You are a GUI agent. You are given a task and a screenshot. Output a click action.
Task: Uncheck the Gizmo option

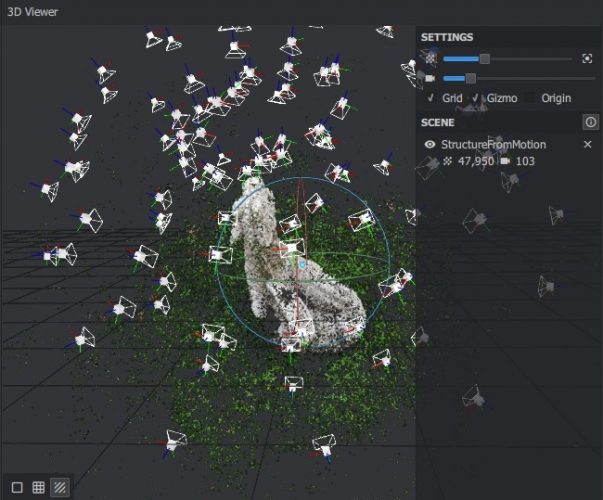[476, 98]
